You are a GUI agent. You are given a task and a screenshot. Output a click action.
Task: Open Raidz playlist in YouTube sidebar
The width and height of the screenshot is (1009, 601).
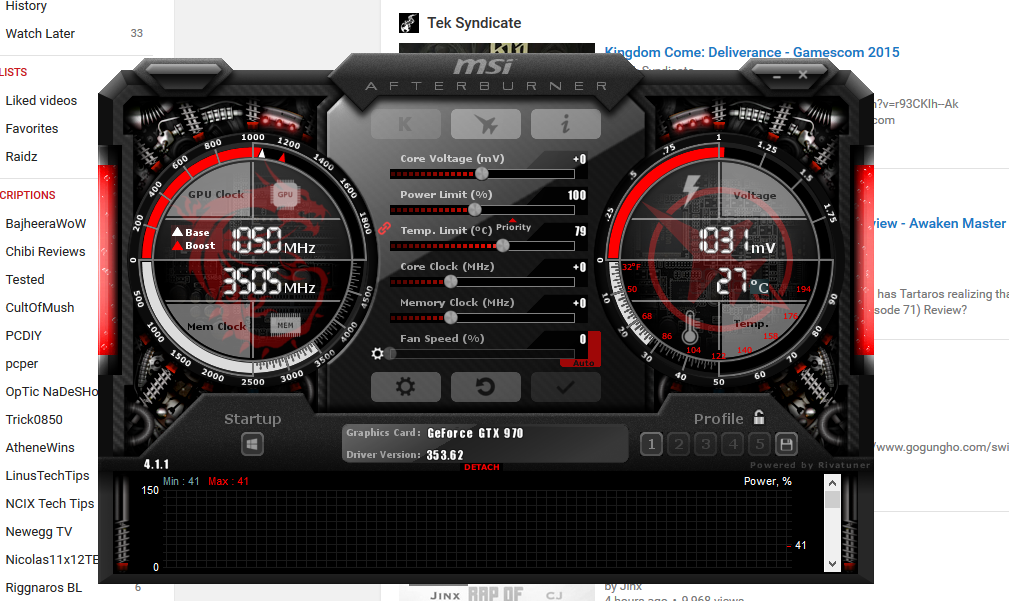21,156
